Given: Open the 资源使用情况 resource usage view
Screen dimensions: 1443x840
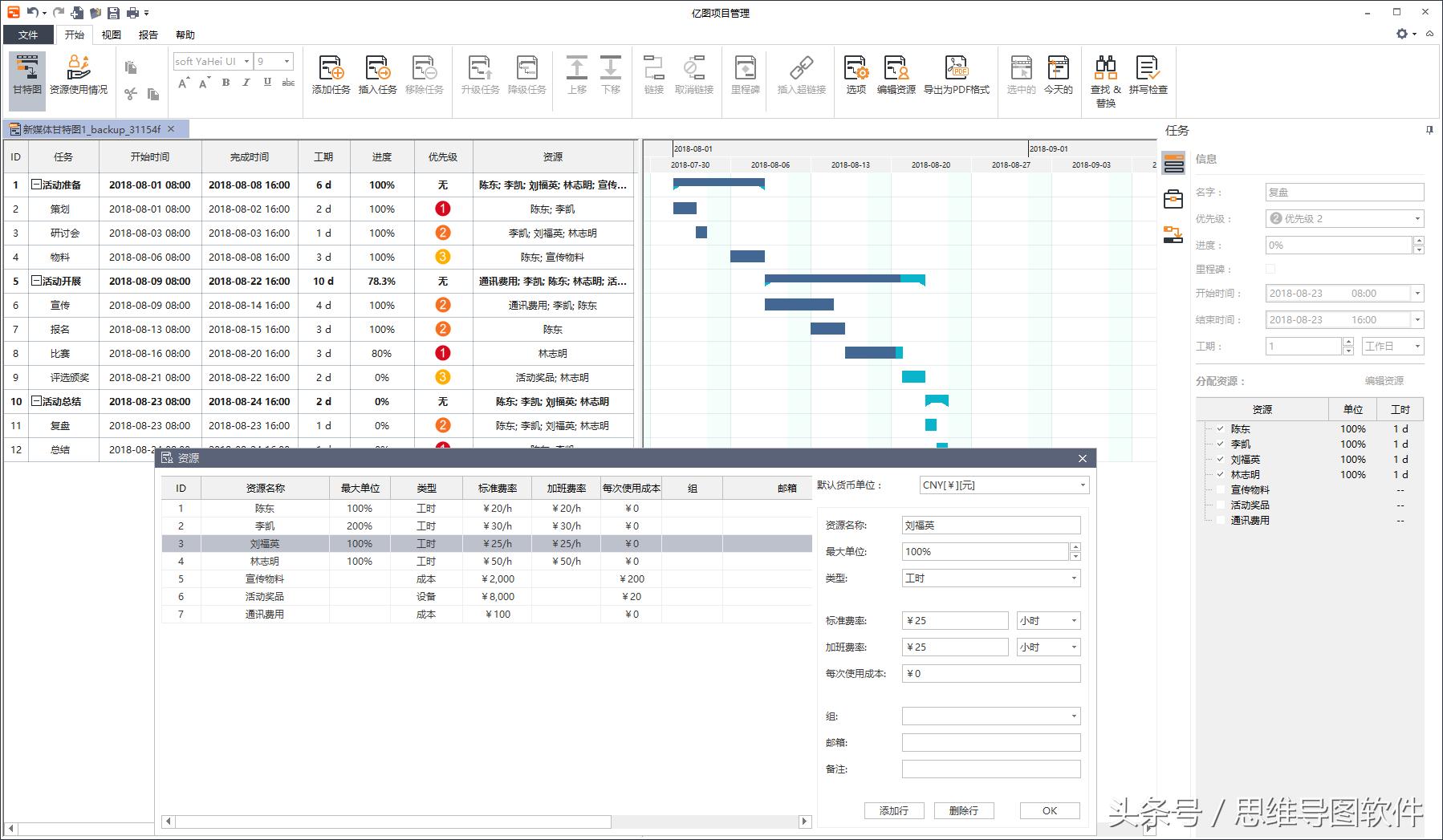Looking at the screenshot, I should click(79, 75).
